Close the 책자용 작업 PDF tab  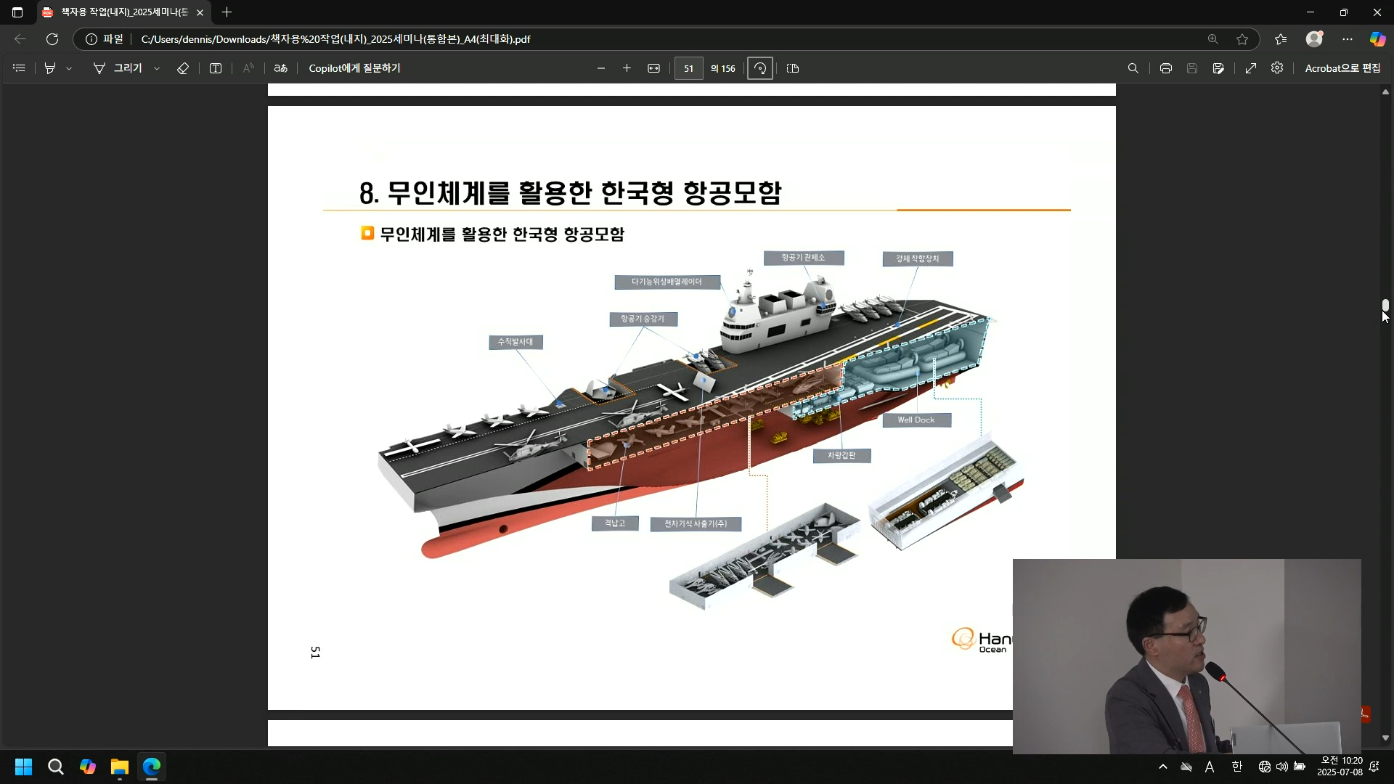pos(200,12)
